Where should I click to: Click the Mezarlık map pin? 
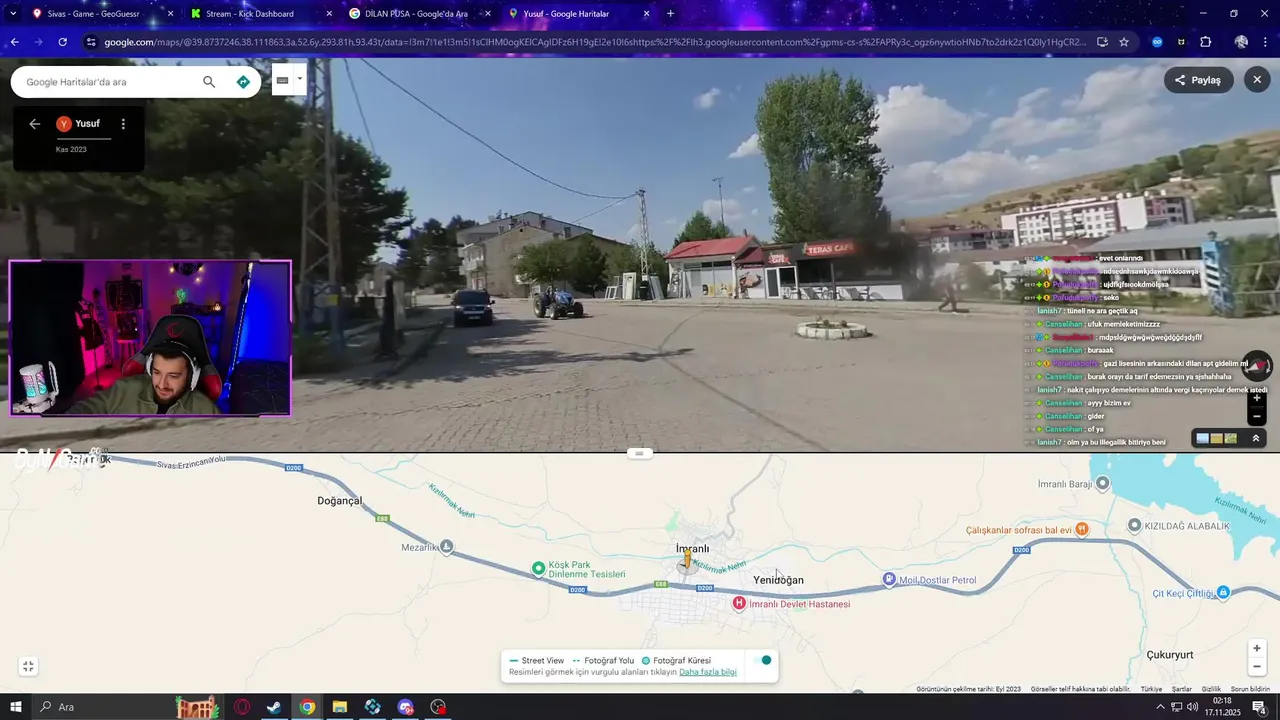pos(447,546)
